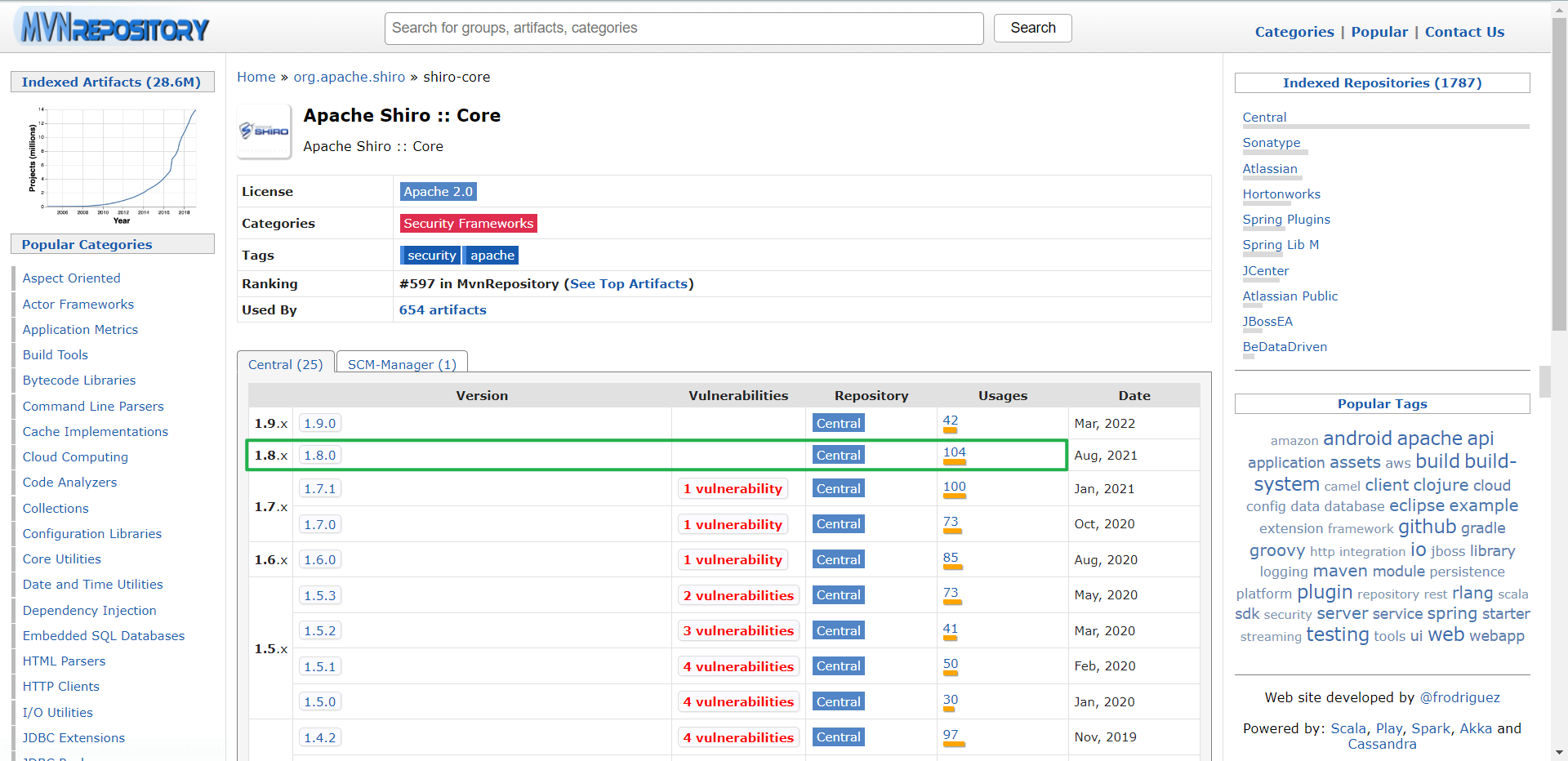1568x761 pixels.
Task: Open the 104 usages link for 1.8.0
Action: [x=955, y=452]
